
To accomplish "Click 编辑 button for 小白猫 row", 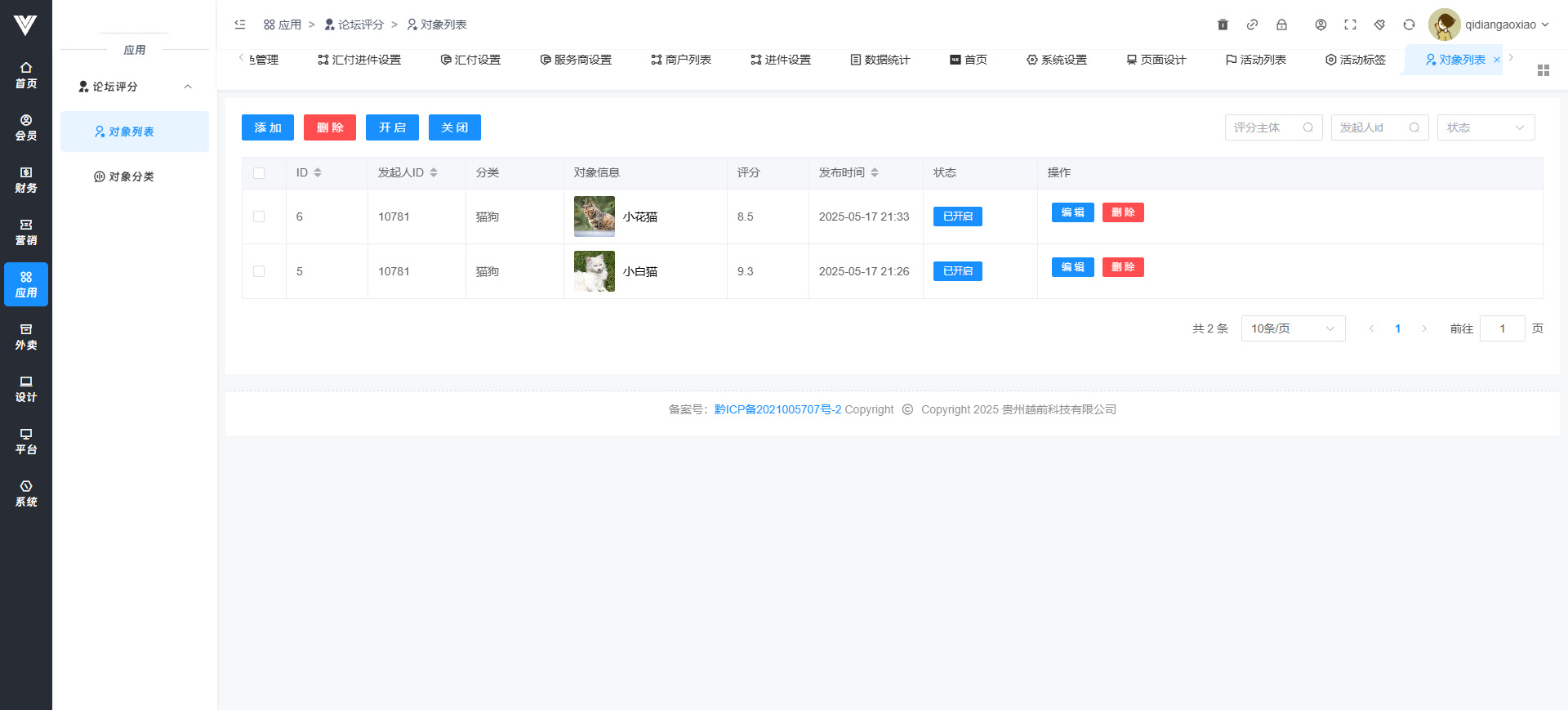I will point(1072,267).
